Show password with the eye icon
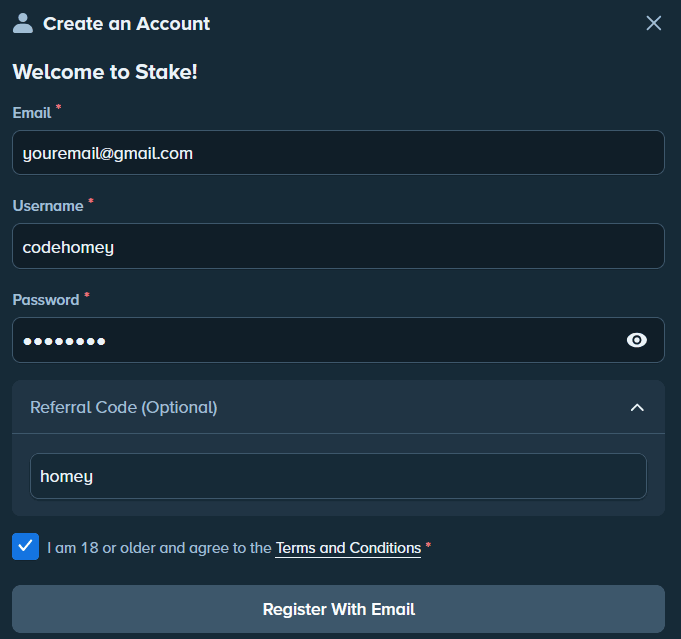The image size is (681, 639). (637, 340)
